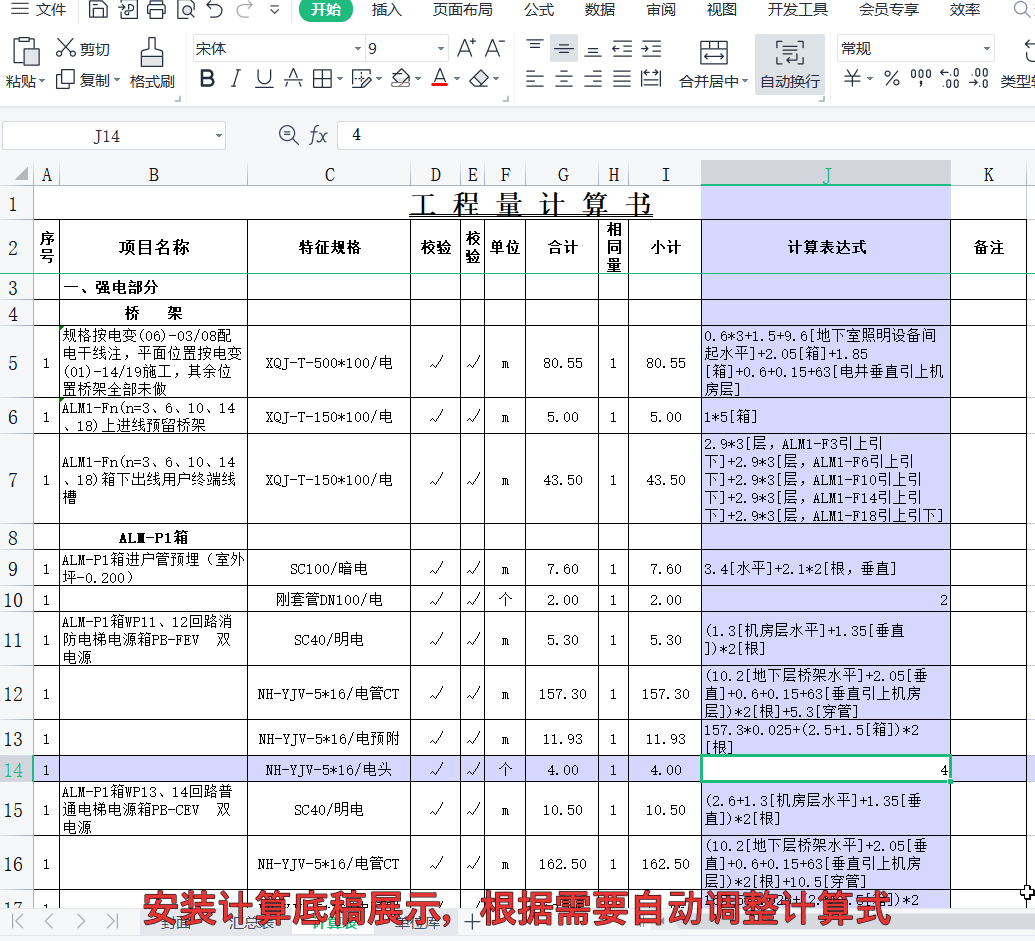Decrease indent in cell
This screenshot has height=941, width=1035.
tap(622, 48)
